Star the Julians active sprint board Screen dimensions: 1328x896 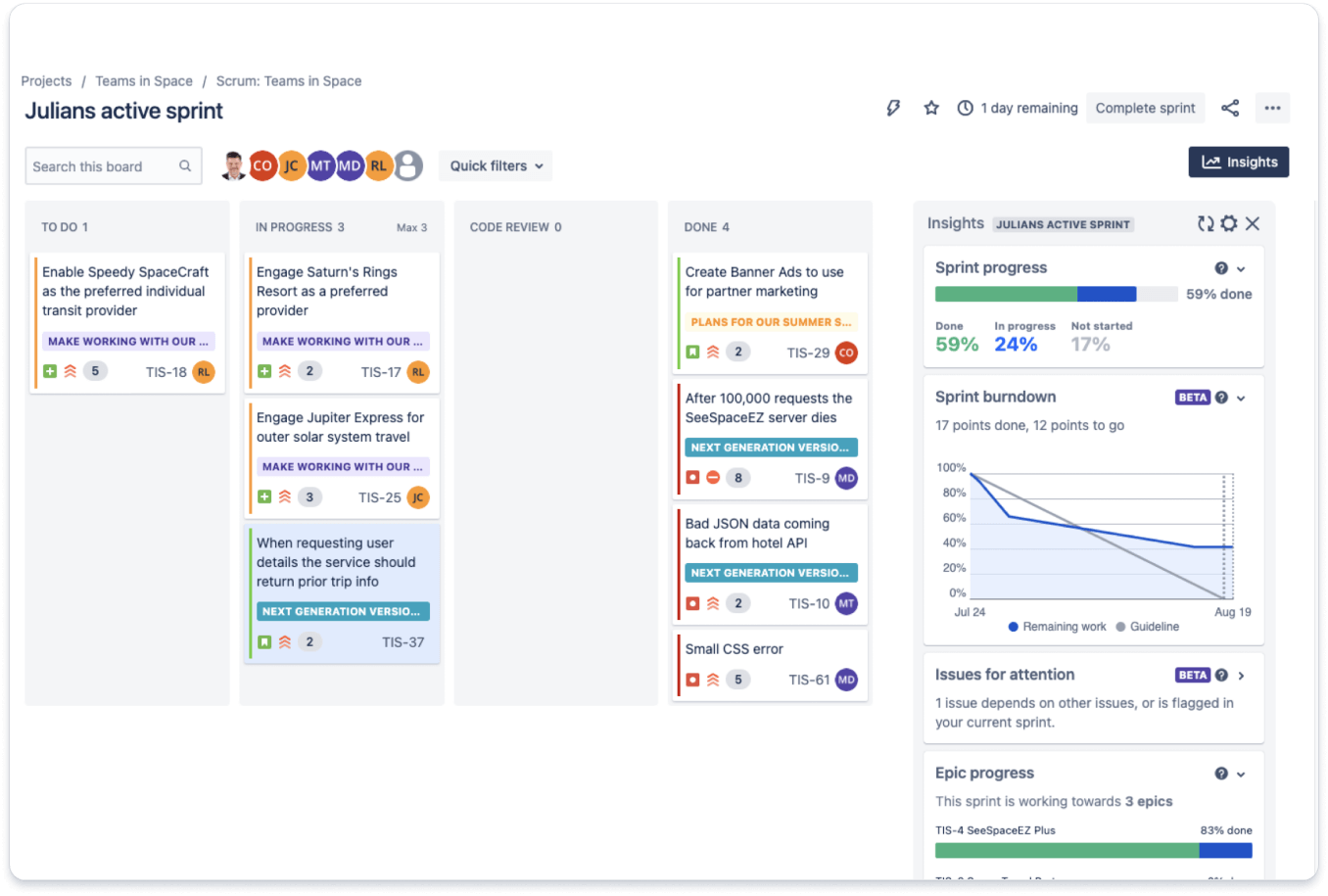[929, 108]
